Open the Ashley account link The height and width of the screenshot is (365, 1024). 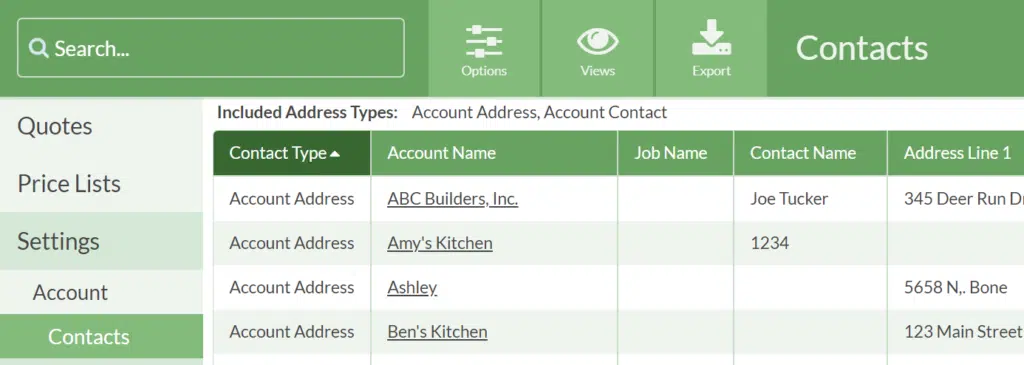click(x=412, y=287)
